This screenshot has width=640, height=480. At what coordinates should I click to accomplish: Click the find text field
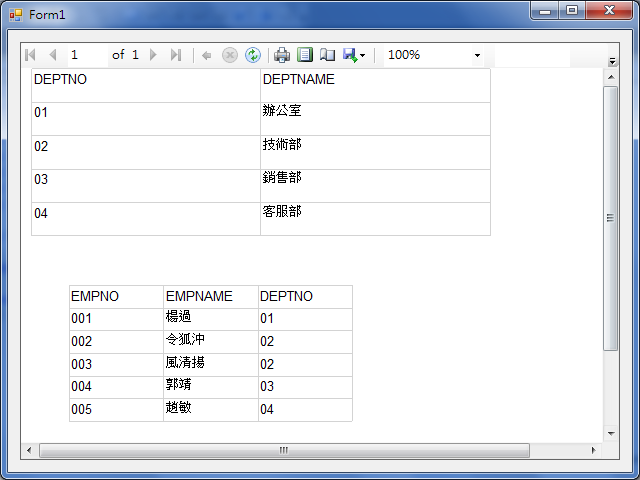(532, 56)
